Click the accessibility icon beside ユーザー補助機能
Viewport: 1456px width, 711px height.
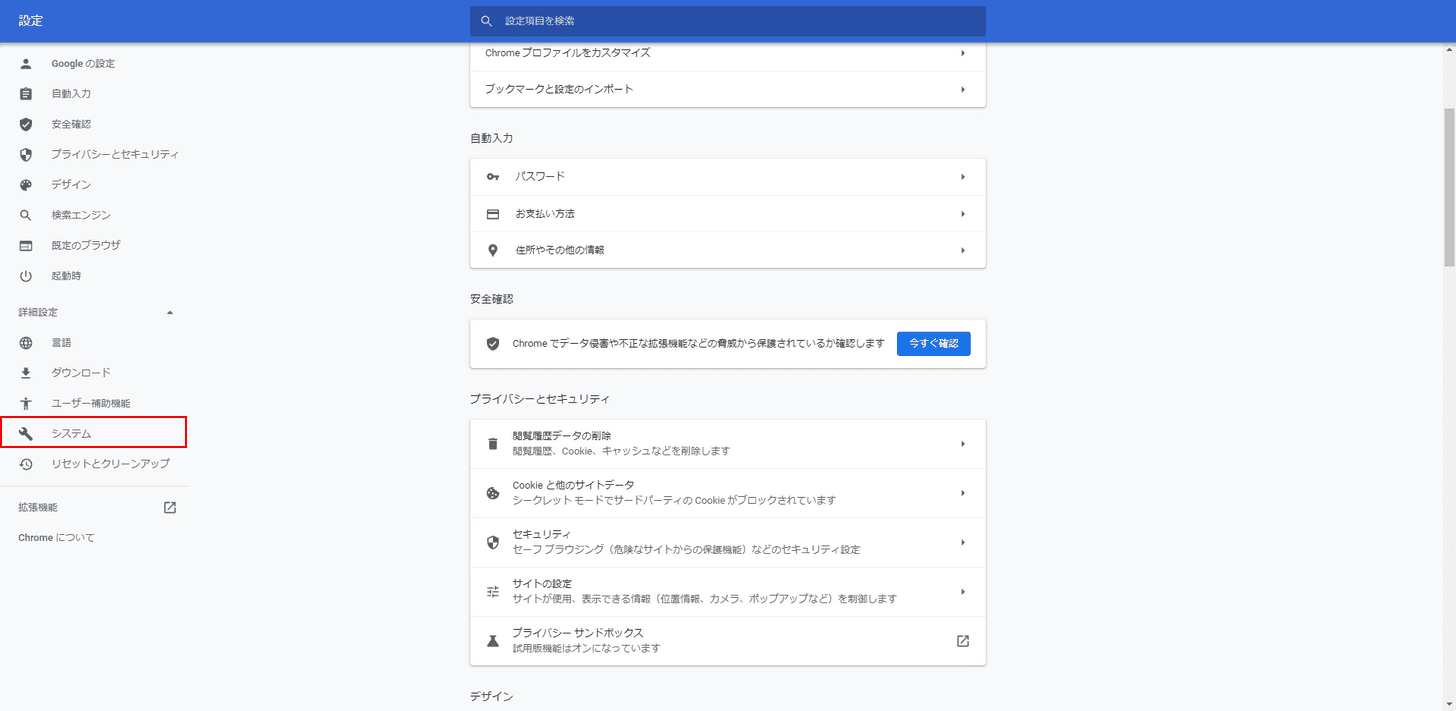click(x=26, y=403)
